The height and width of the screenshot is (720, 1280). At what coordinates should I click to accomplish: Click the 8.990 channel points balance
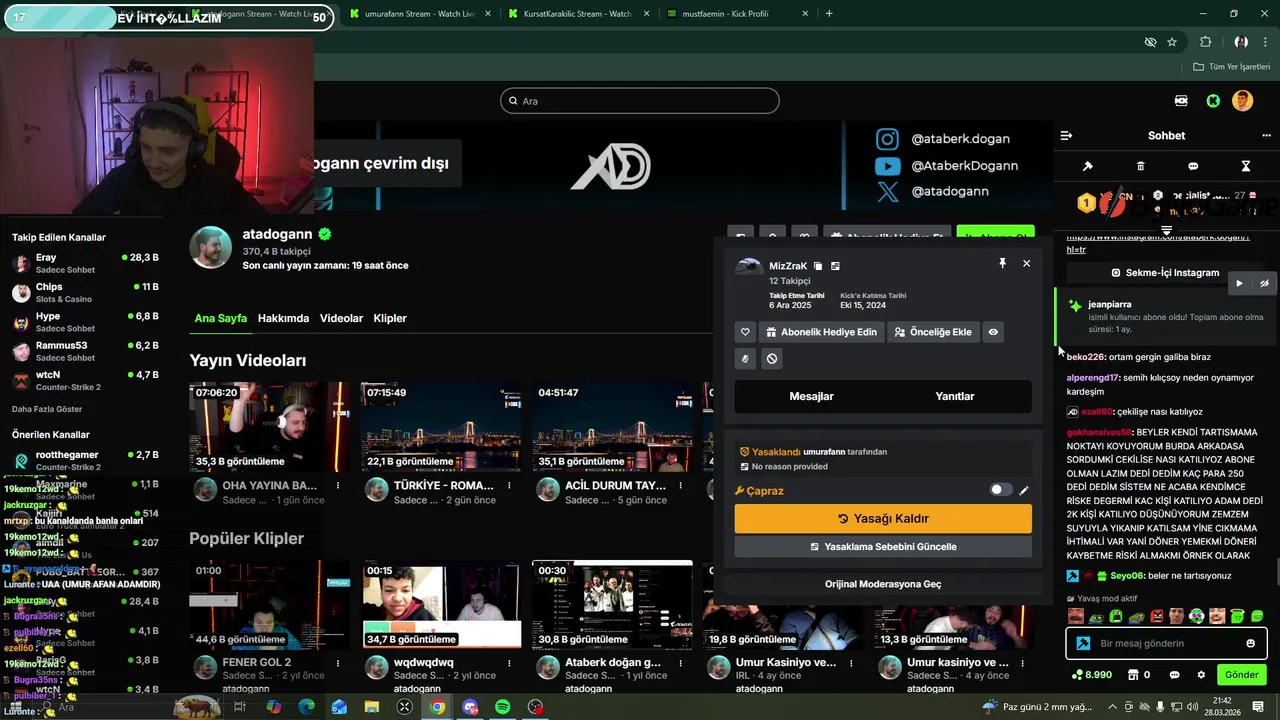1092,675
